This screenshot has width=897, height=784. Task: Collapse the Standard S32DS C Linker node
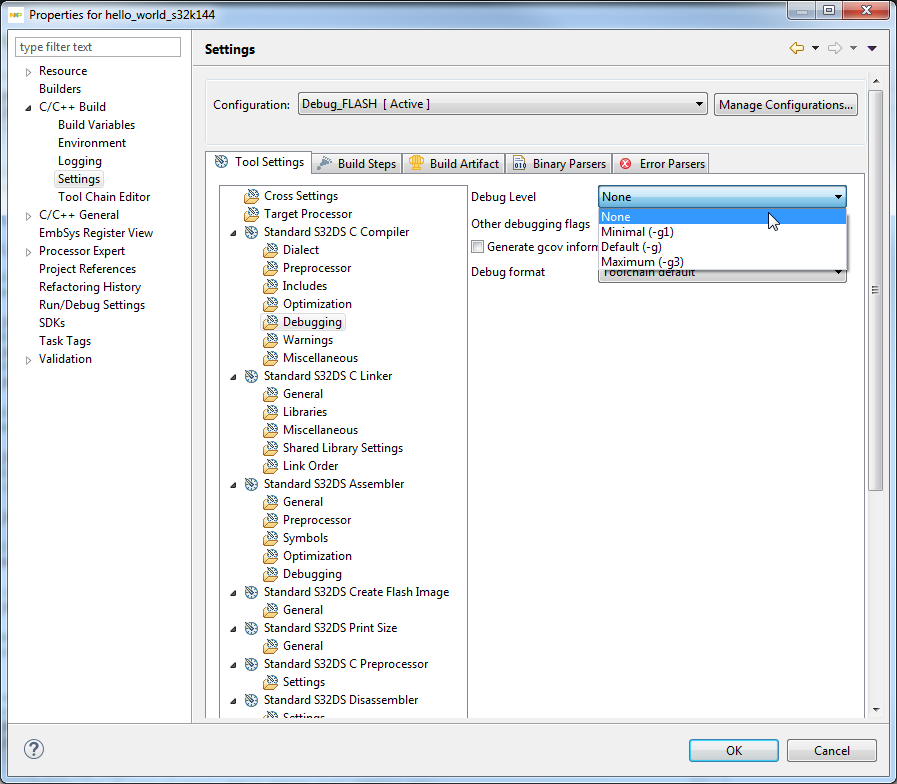pyautogui.click(x=234, y=376)
